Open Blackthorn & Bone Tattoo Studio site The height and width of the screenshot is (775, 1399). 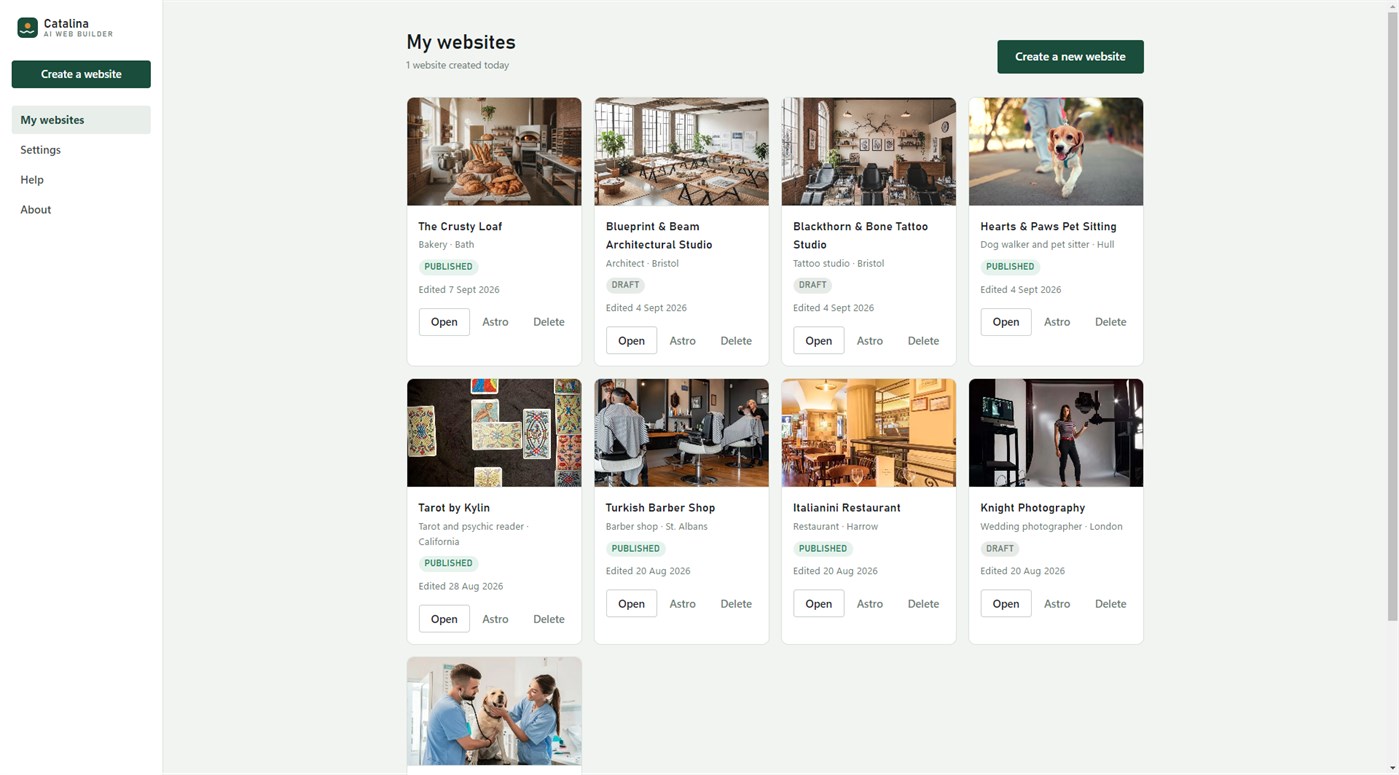point(818,341)
